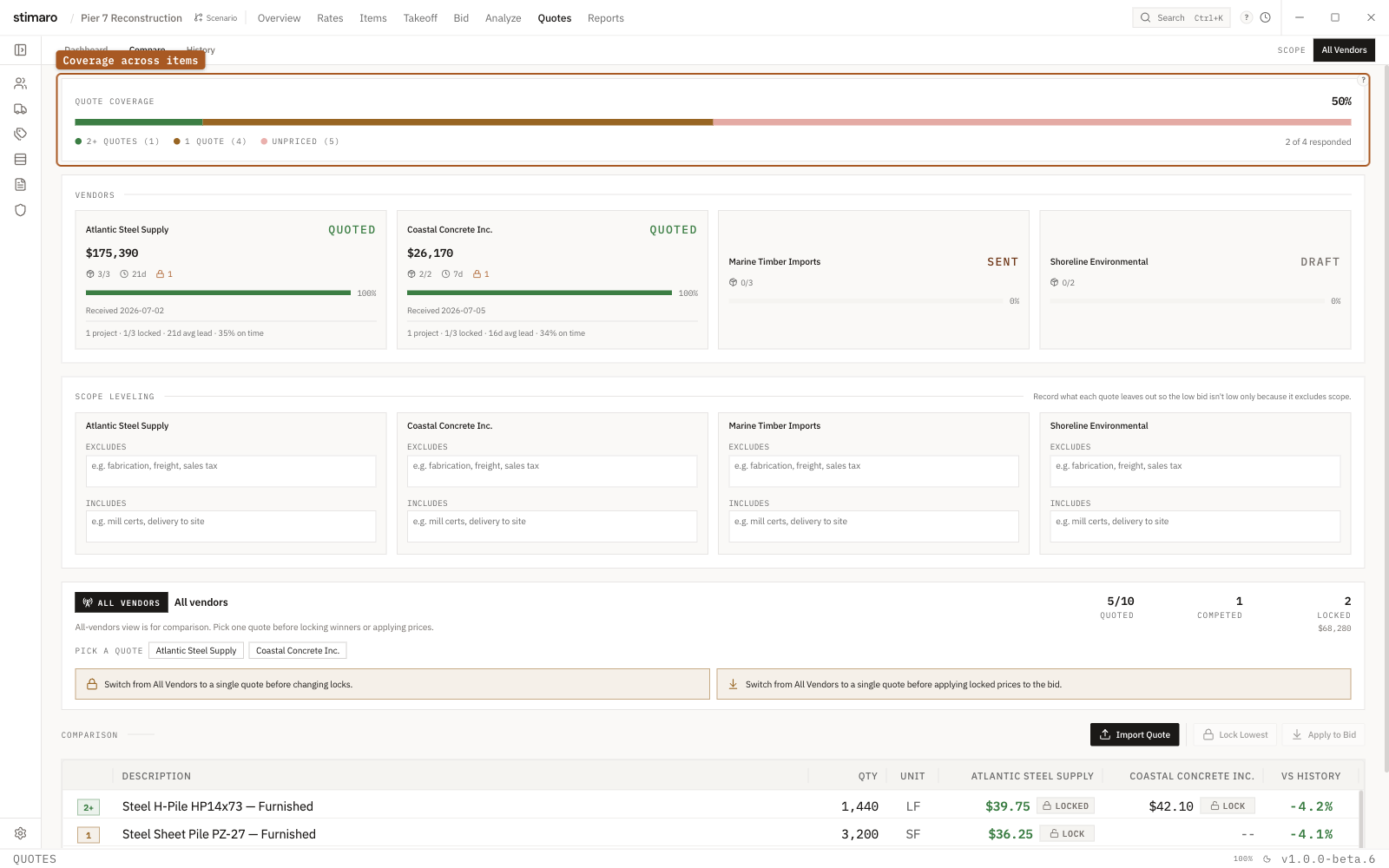Click the single quote badge on Sheet Pile row
1389x868 pixels.
89,835
